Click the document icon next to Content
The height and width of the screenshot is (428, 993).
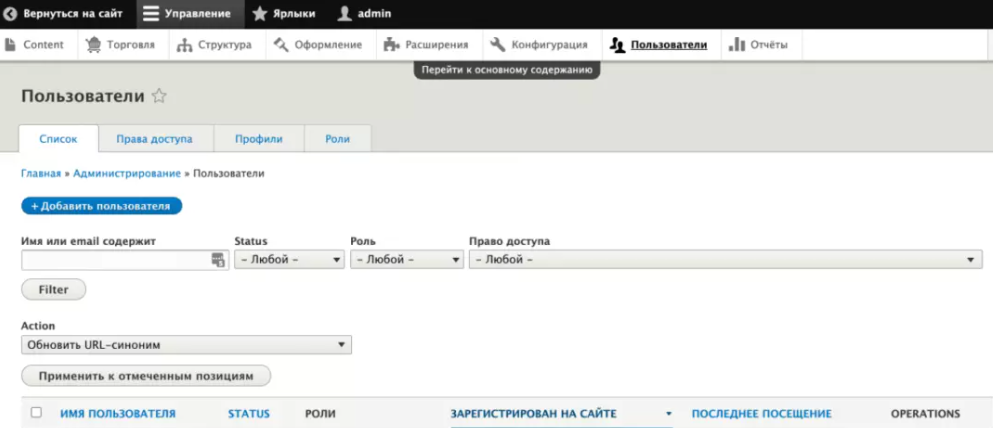tap(10, 44)
